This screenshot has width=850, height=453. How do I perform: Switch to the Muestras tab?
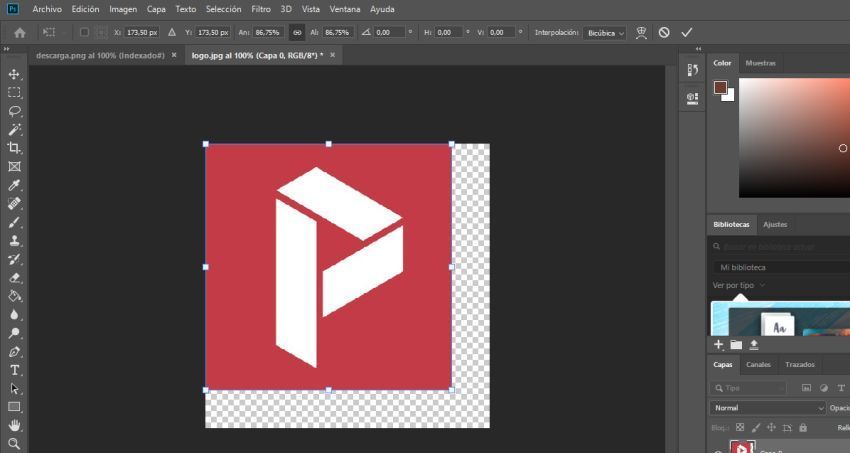pyautogui.click(x=760, y=63)
